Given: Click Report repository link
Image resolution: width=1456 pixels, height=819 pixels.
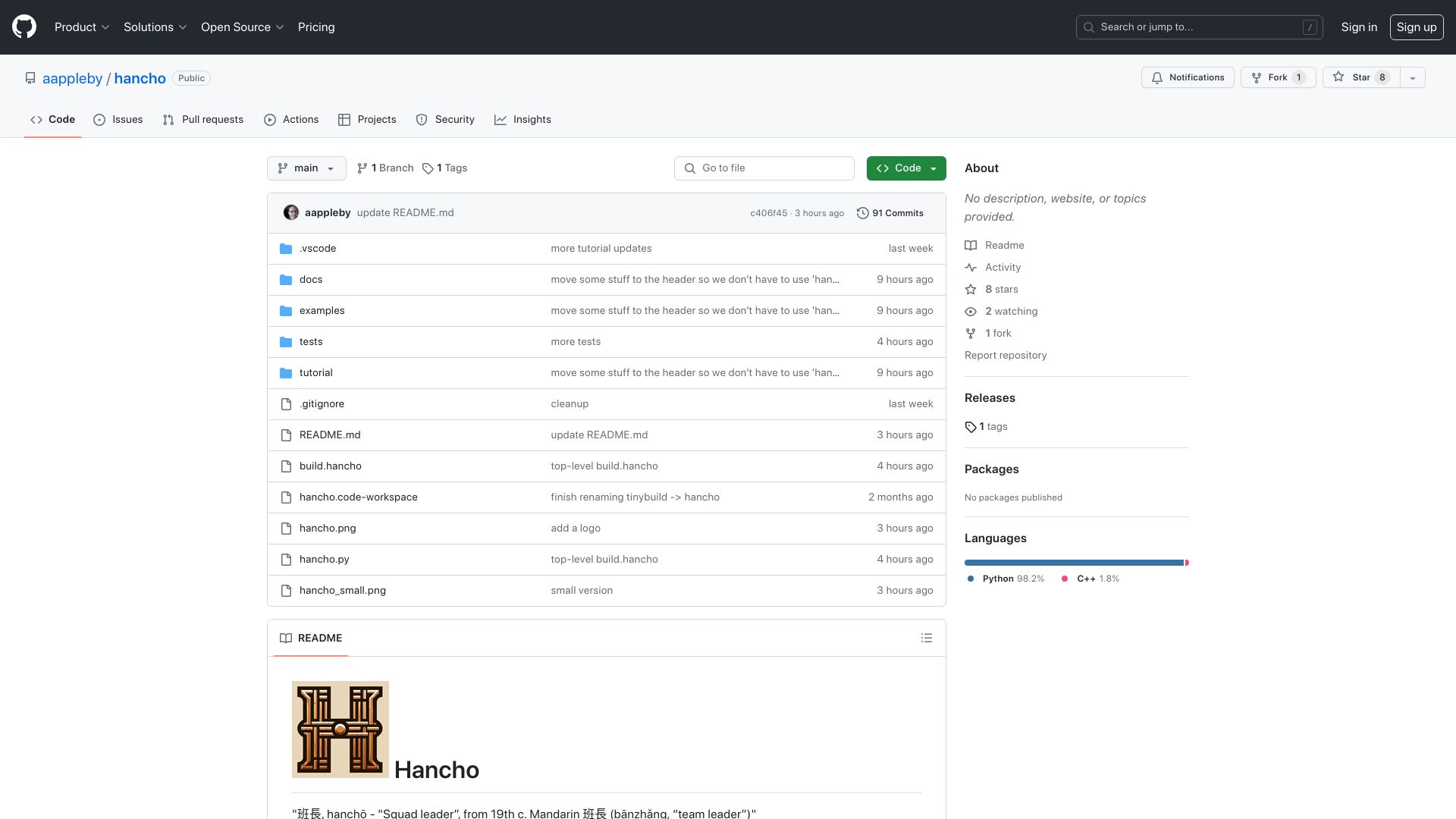Looking at the screenshot, I should pos(1005,356).
